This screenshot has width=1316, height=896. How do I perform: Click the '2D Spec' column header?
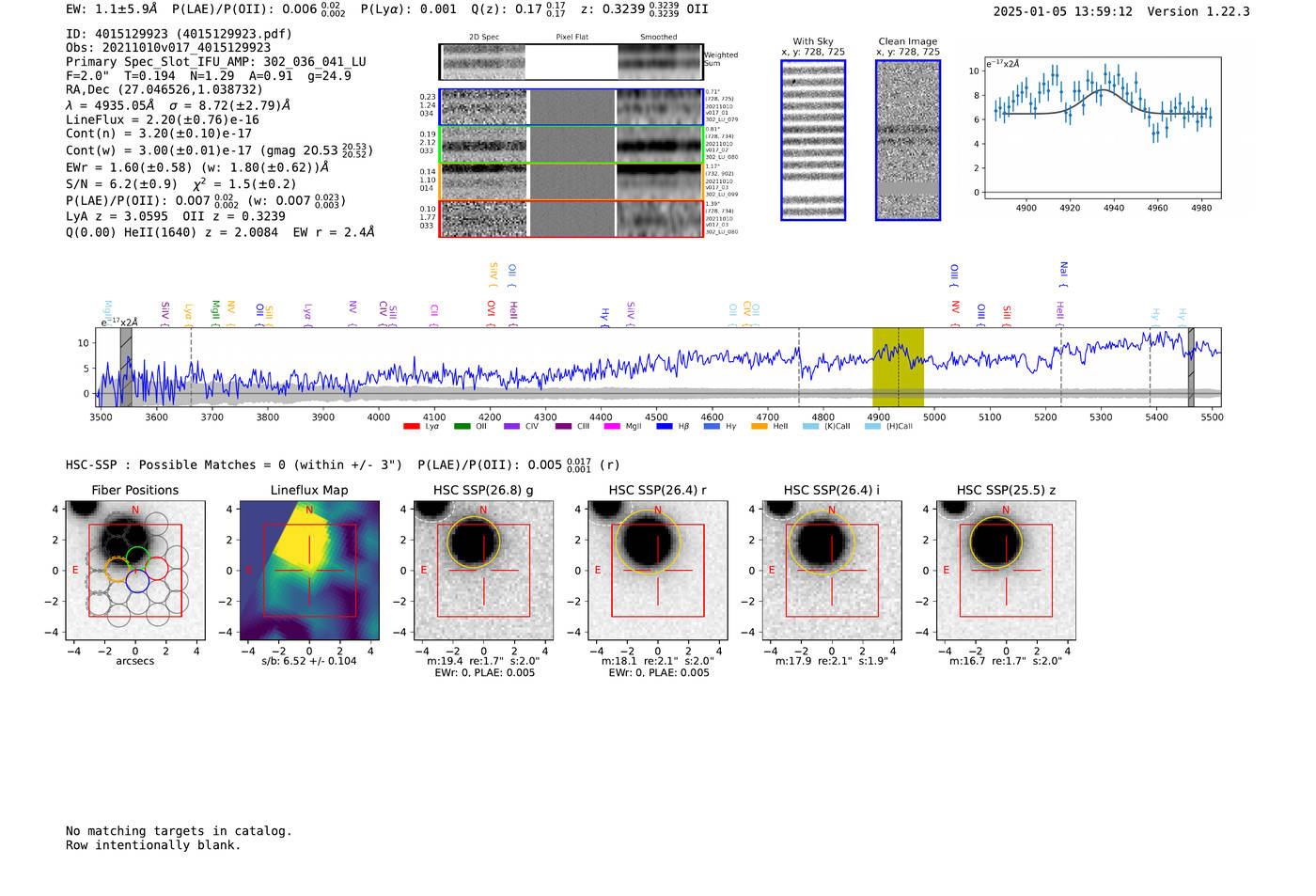(x=484, y=38)
